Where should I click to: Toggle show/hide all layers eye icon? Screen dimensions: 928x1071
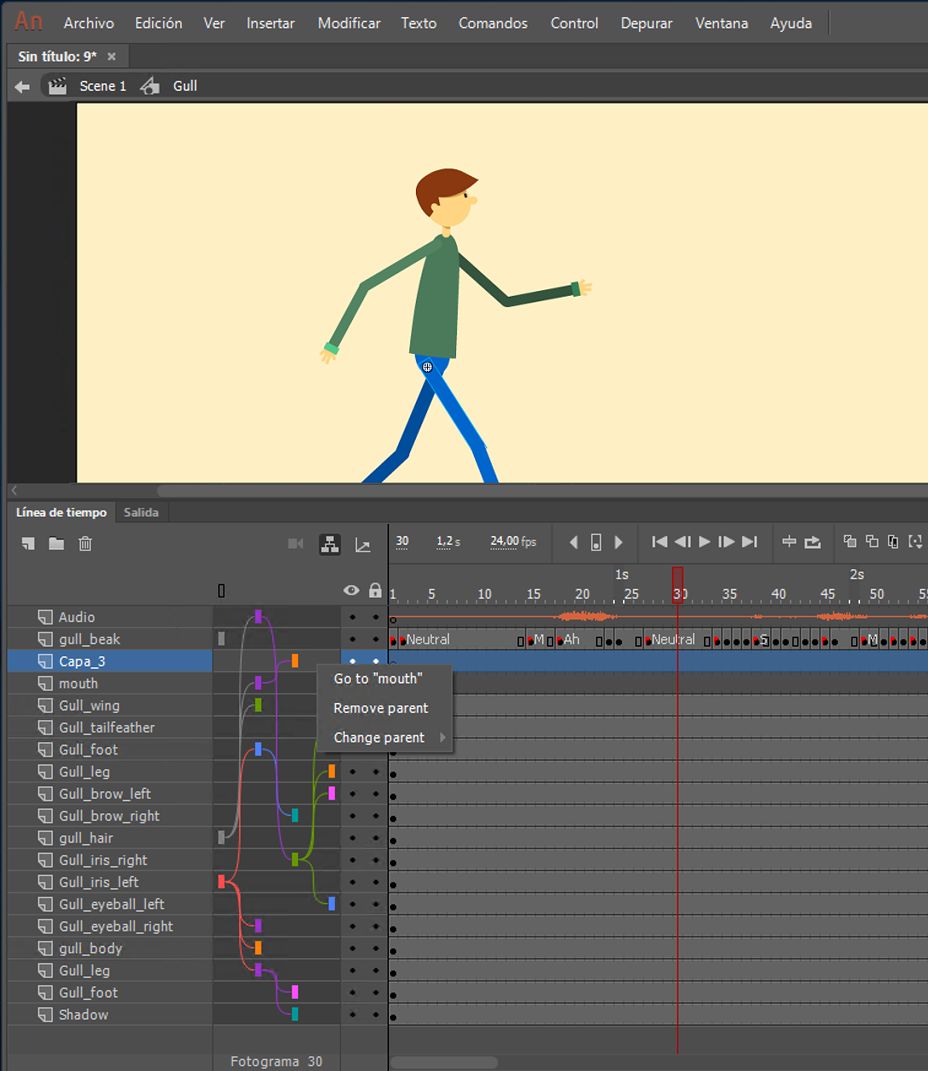pyautogui.click(x=351, y=591)
